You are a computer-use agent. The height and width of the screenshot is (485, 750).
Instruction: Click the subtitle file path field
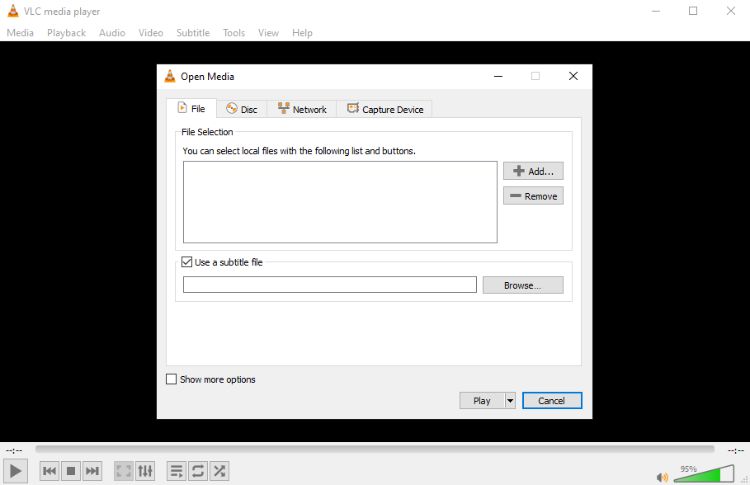330,285
